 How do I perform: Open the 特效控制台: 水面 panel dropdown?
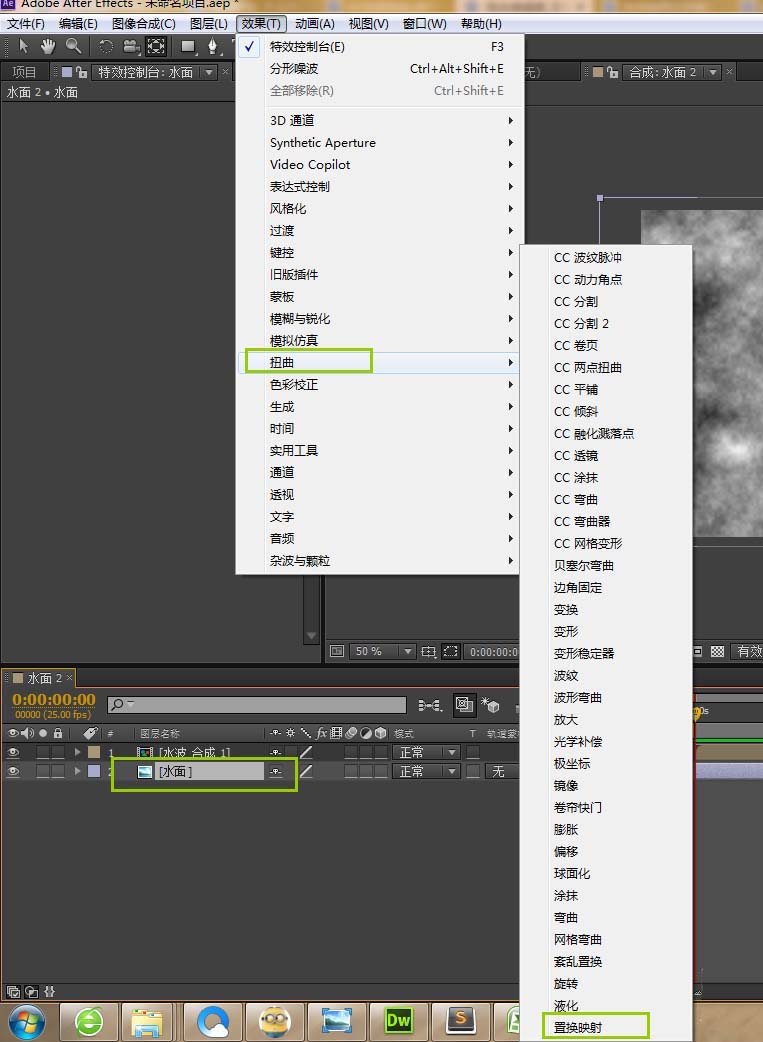209,72
